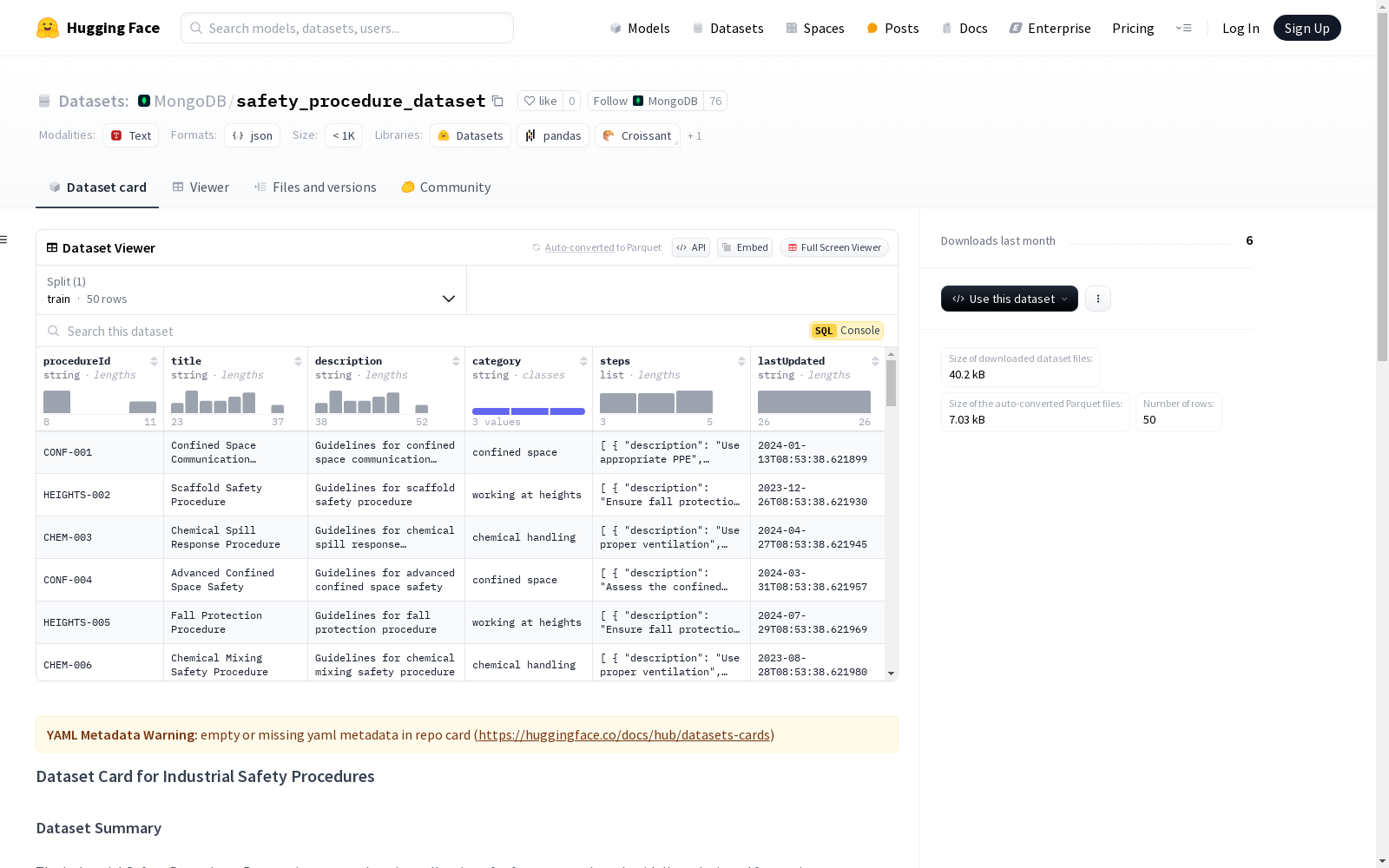Click the Datasets library tag

point(471,135)
